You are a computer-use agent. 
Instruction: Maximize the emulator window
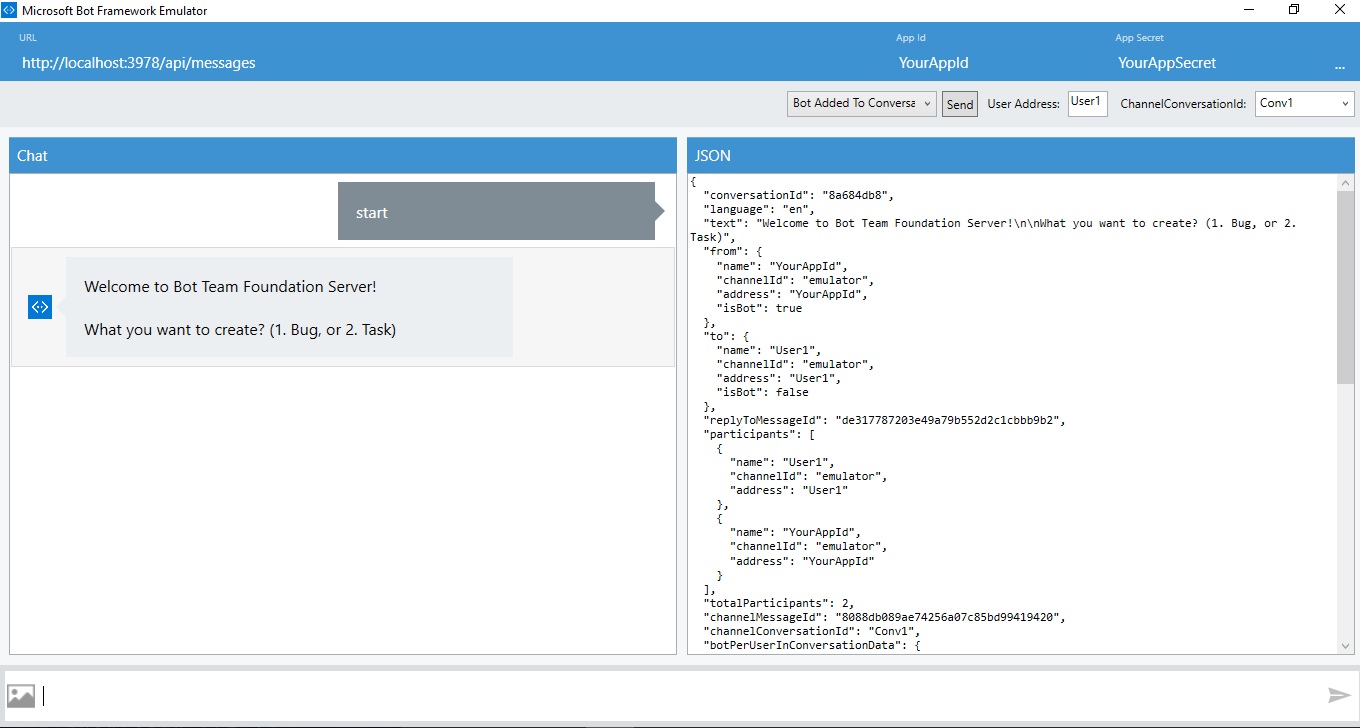pos(1294,10)
